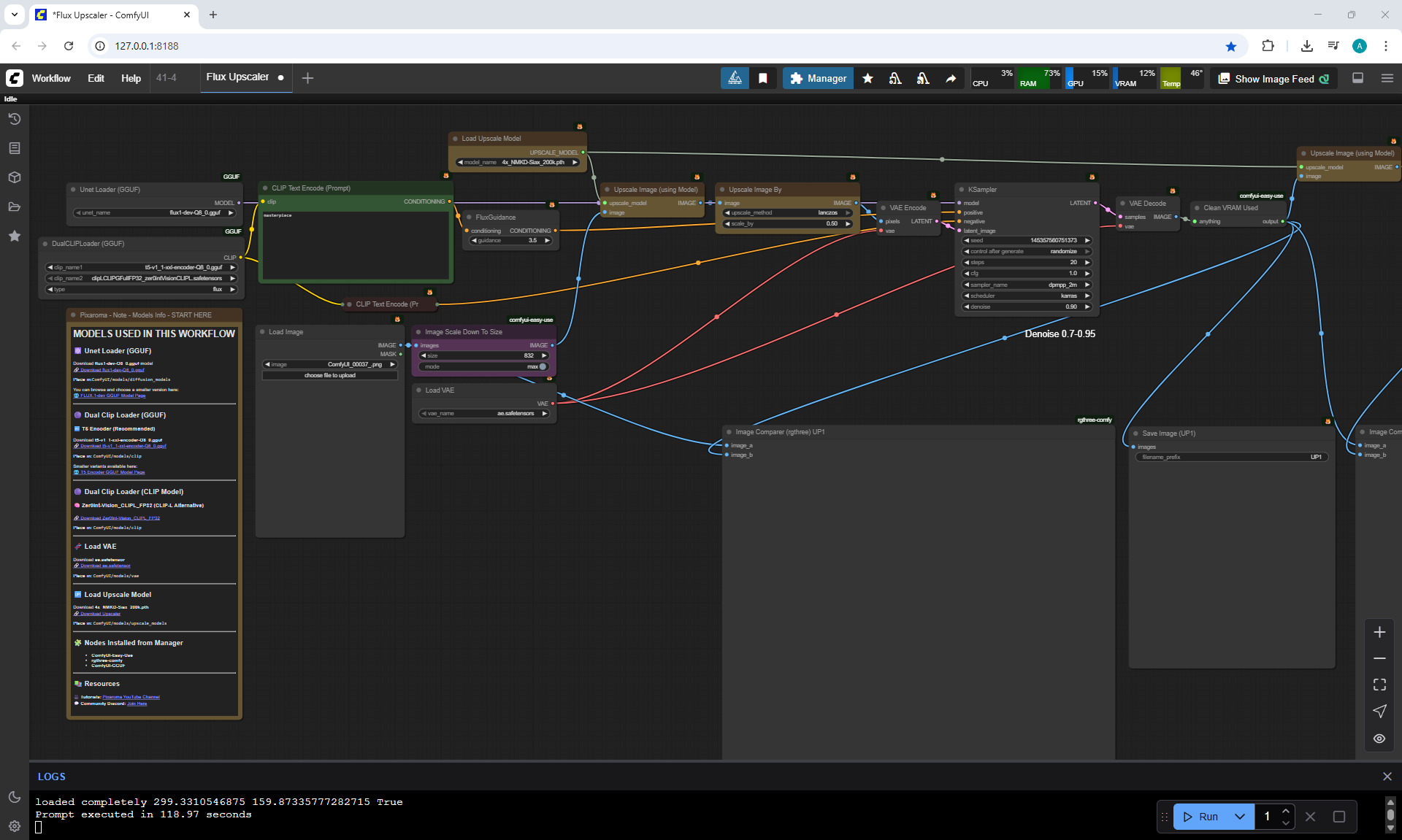Viewport: 1402px width, 840px height.
Task: Open the upscale_method lanczos dropdown
Action: click(x=787, y=212)
